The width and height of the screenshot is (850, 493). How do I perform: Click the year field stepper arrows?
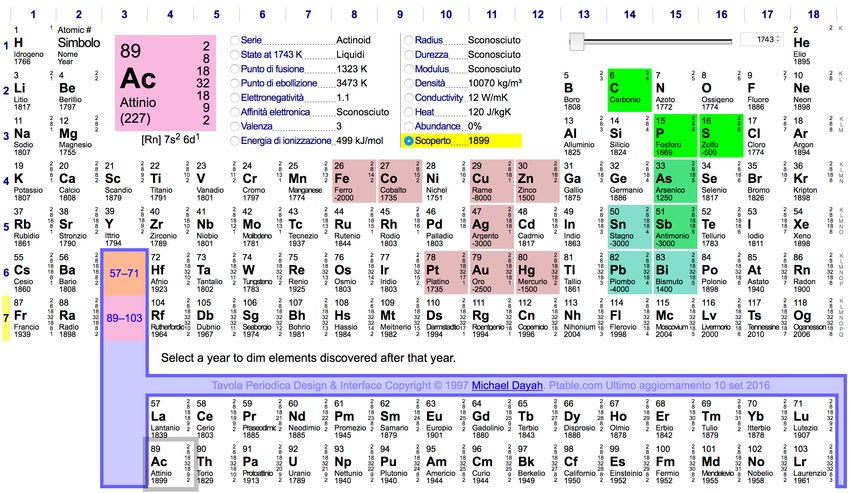[x=779, y=40]
